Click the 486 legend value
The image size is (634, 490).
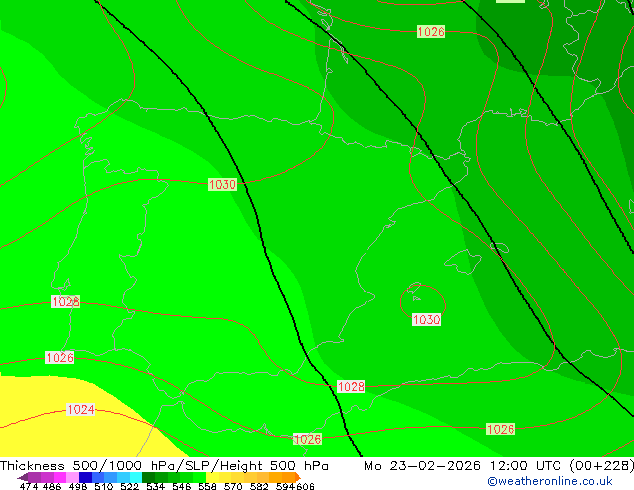coord(52,486)
